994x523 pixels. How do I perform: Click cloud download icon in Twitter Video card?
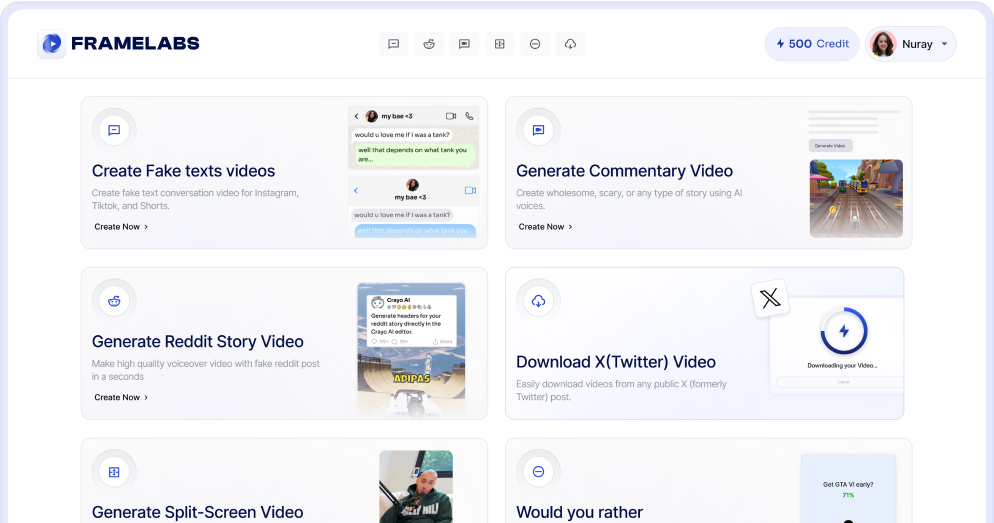tap(538, 300)
